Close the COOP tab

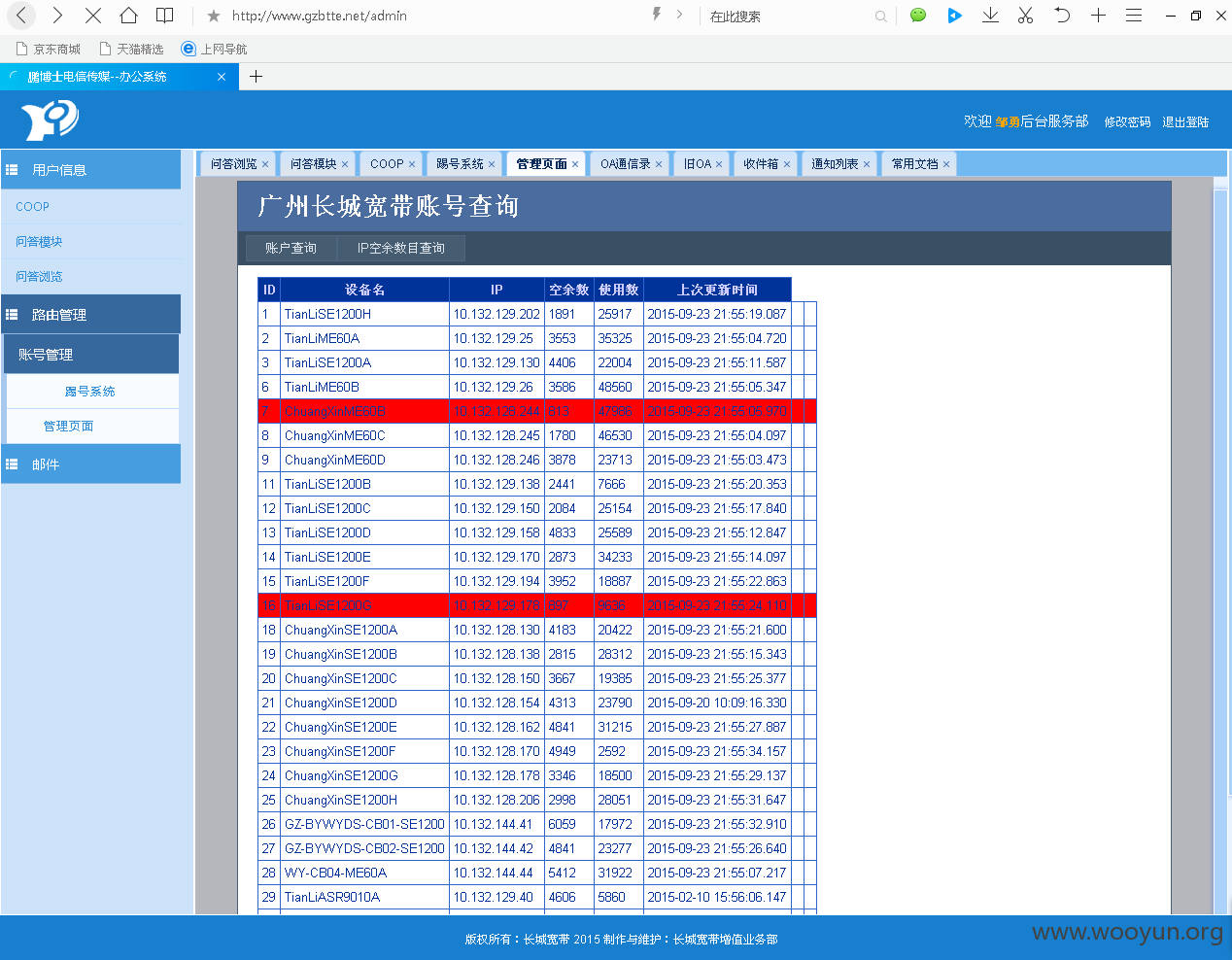coord(412,164)
